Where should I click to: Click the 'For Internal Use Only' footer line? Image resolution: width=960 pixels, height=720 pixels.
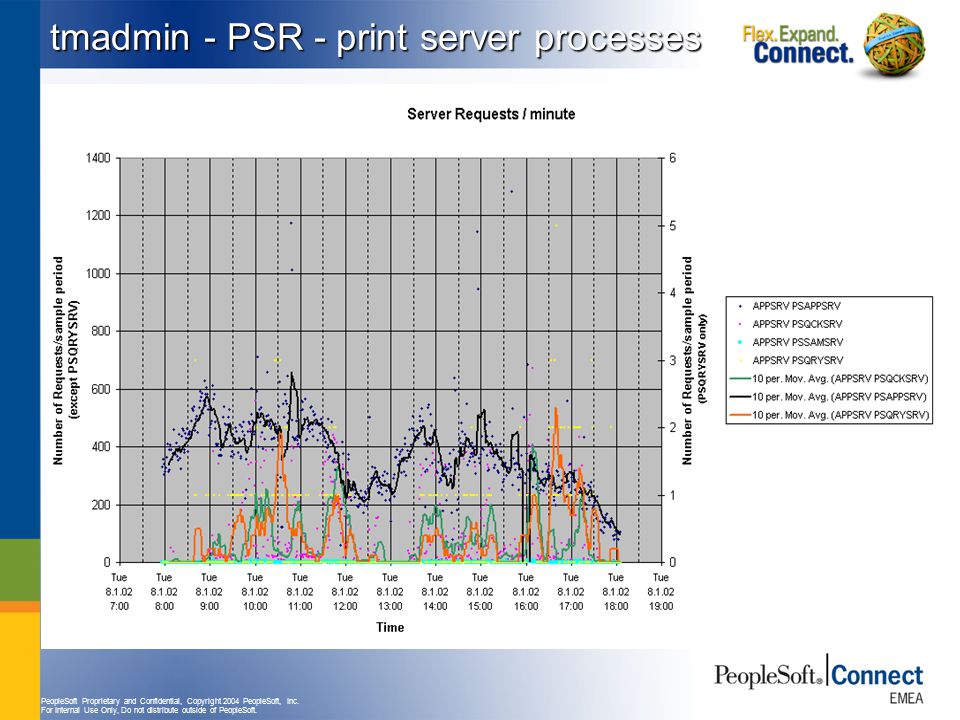click(x=149, y=710)
